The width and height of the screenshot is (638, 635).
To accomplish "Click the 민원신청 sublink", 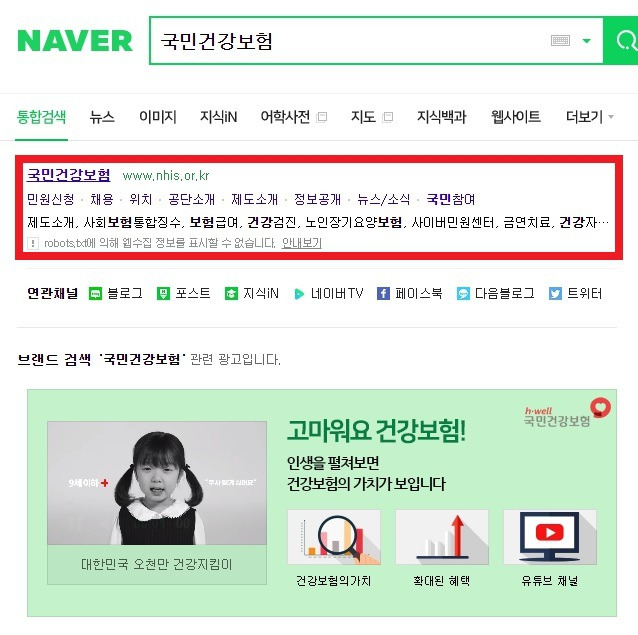I will 50,199.
